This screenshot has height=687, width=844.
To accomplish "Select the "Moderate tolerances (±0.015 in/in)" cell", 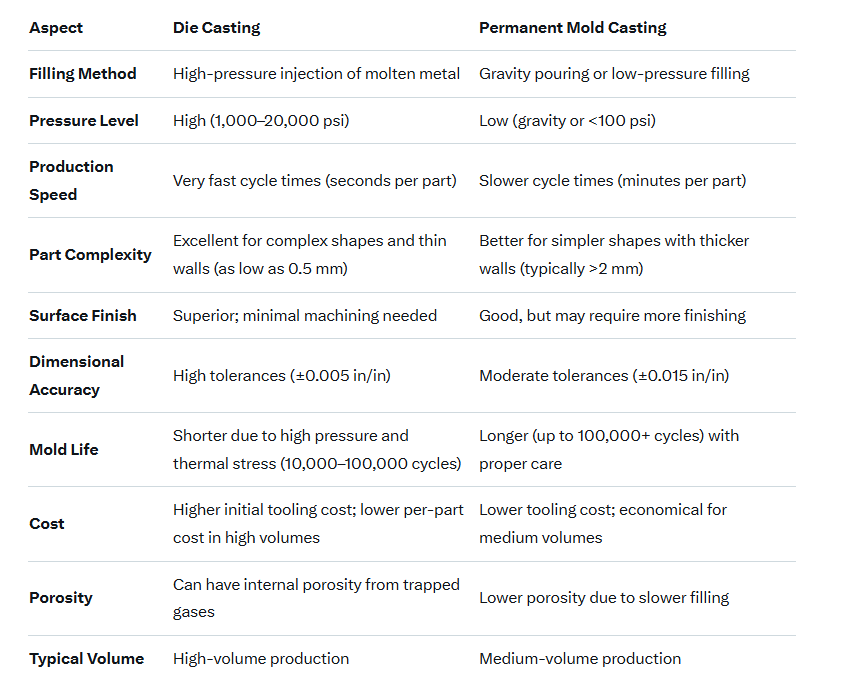I will coord(604,376).
